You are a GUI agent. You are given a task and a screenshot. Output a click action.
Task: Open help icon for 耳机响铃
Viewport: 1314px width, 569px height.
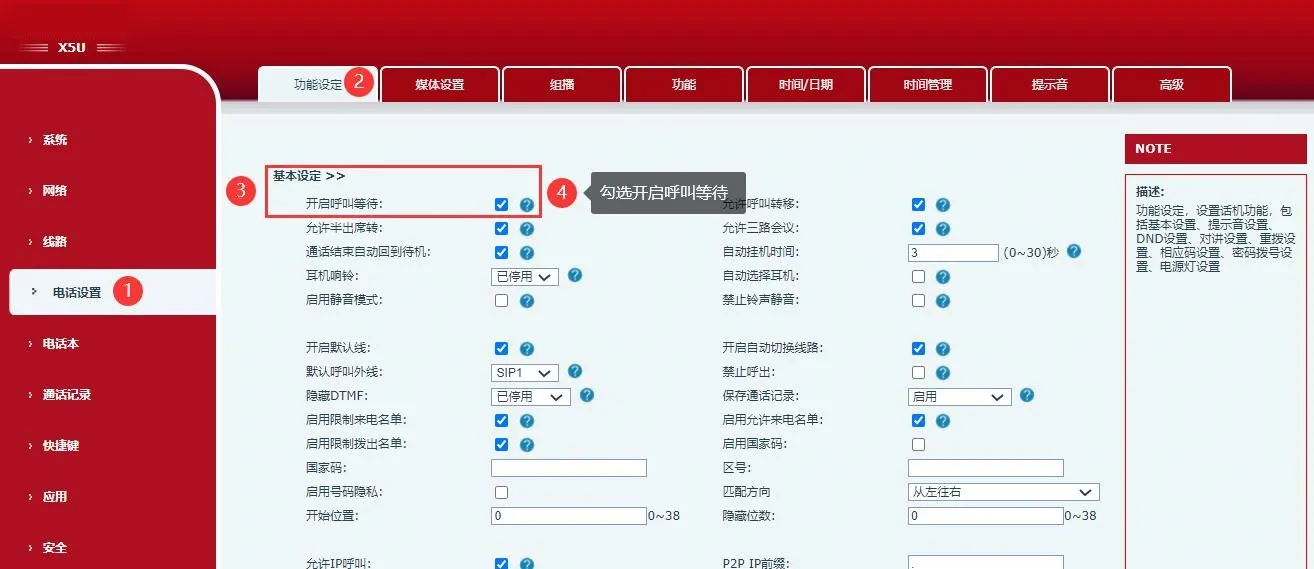tap(575, 275)
